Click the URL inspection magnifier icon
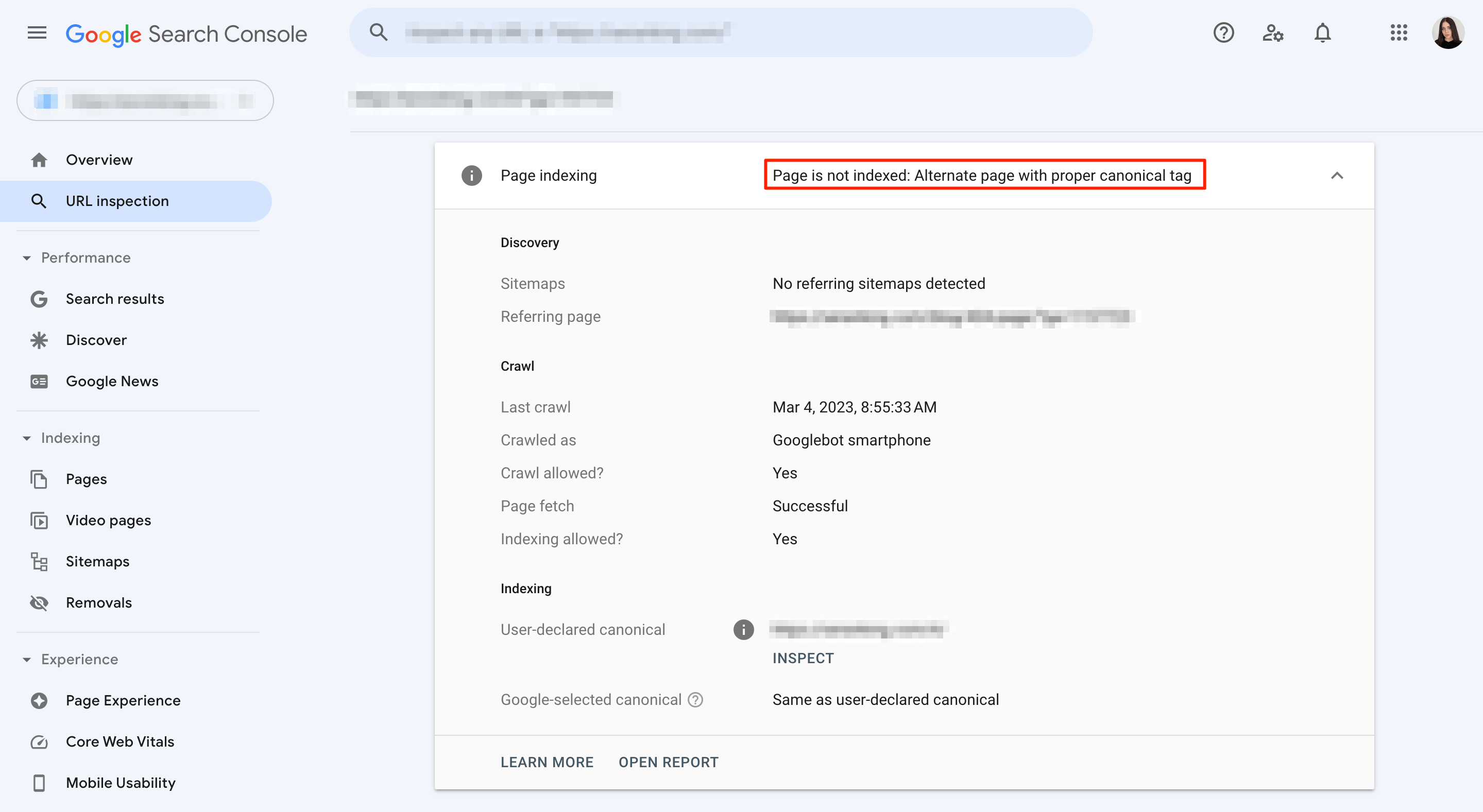Screen dimensions: 1483x812 coord(39,201)
